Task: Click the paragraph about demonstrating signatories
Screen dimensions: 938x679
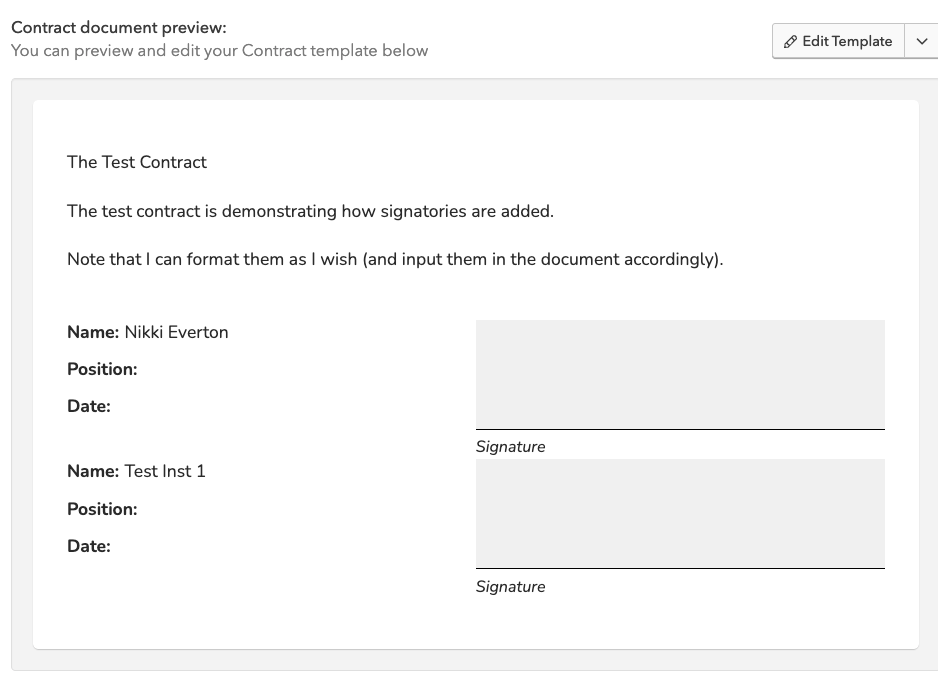Action: 310,211
